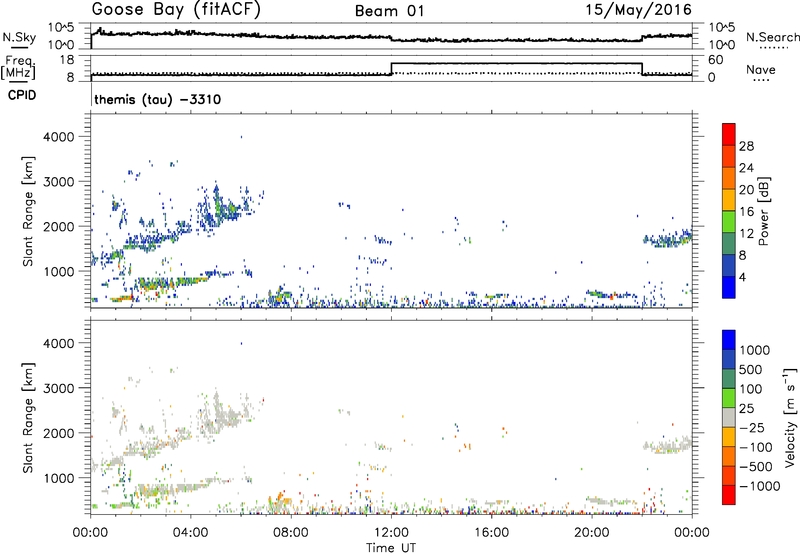Pick the grey −25 to 25 Velocity swatch
800x554 pixels.
pos(729,417)
